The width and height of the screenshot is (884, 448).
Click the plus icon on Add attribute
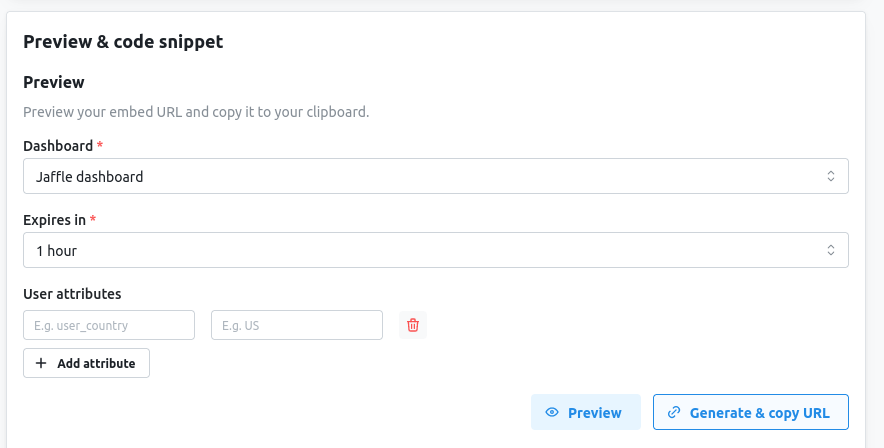click(41, 363)
